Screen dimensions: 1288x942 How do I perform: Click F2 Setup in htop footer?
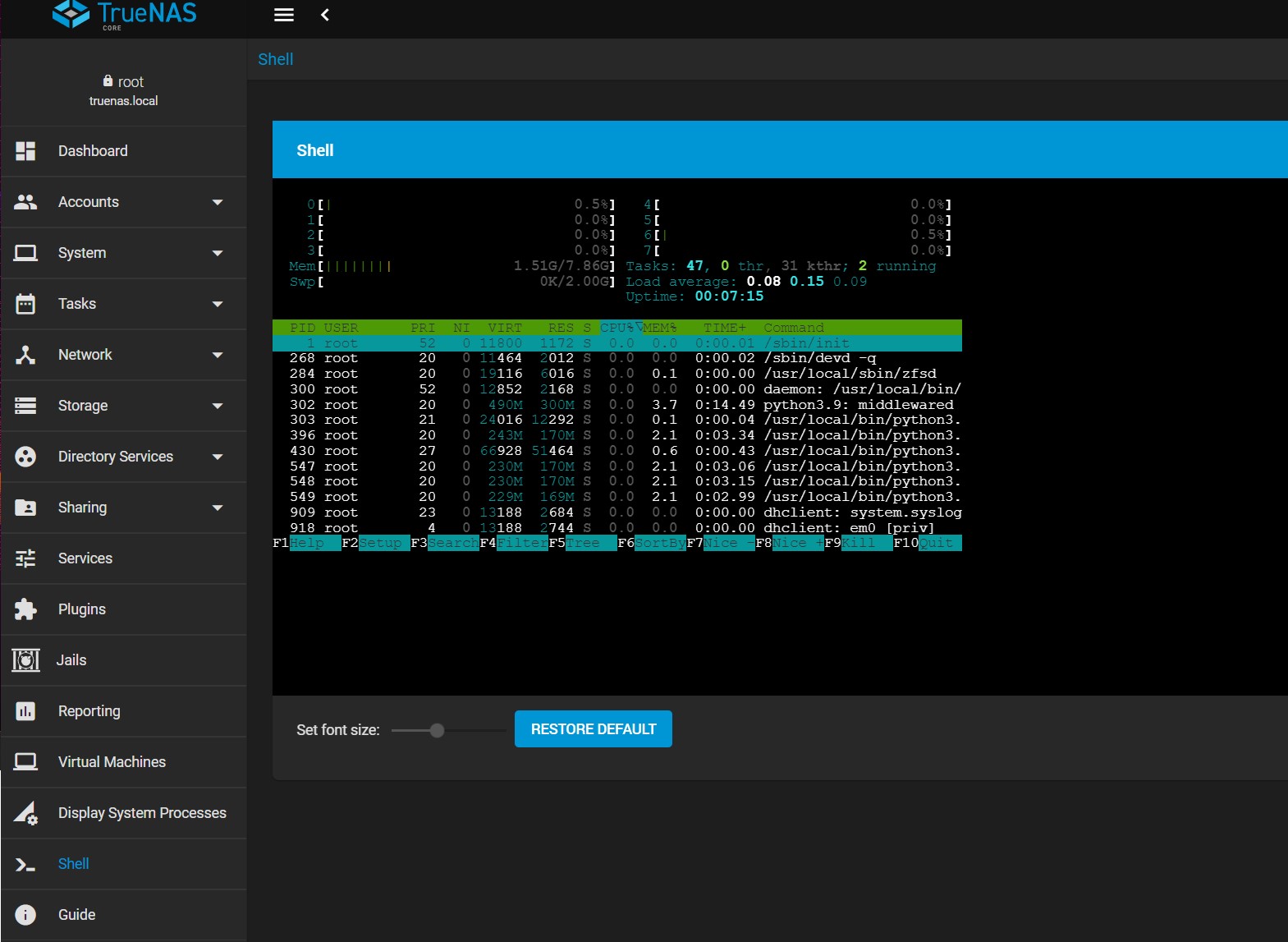tap(376, 543)
